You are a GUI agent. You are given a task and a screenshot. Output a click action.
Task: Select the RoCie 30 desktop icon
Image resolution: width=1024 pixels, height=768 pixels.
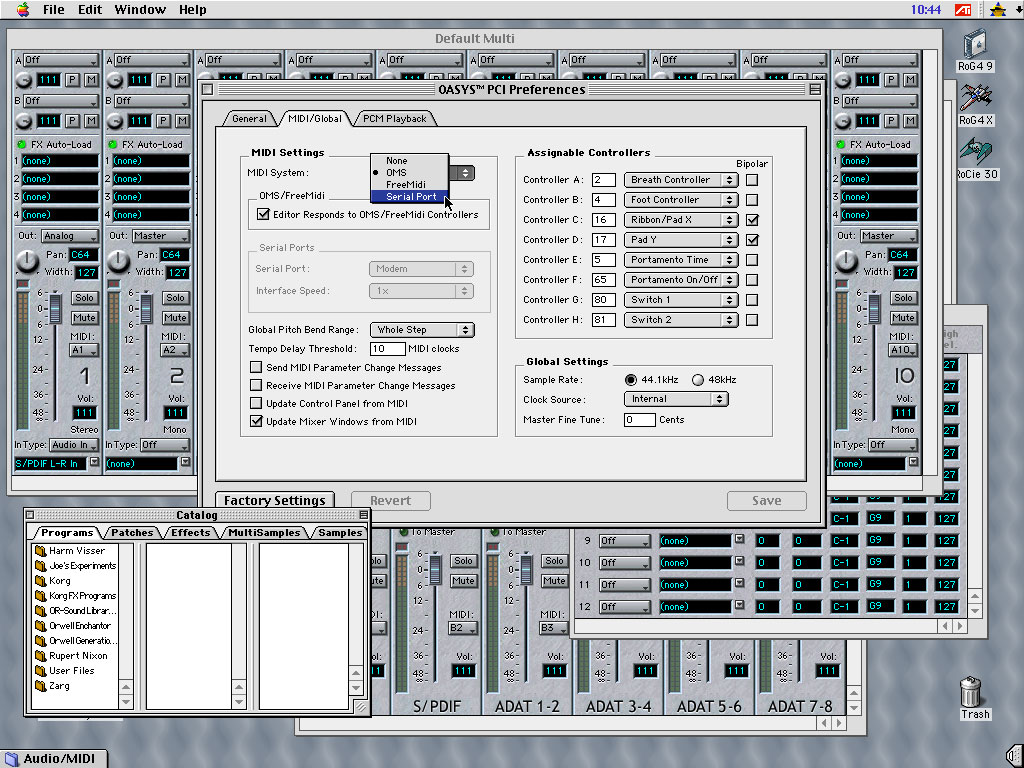pos(975,152)
